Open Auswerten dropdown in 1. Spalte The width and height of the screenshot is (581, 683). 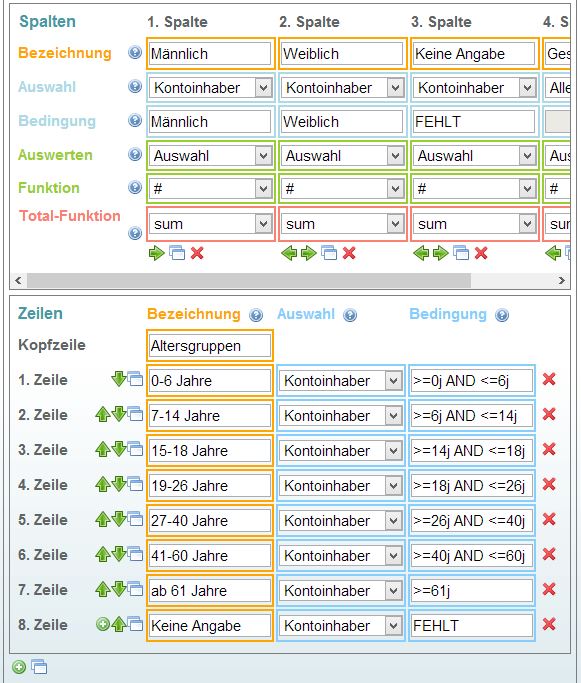[x=211, y=156]
